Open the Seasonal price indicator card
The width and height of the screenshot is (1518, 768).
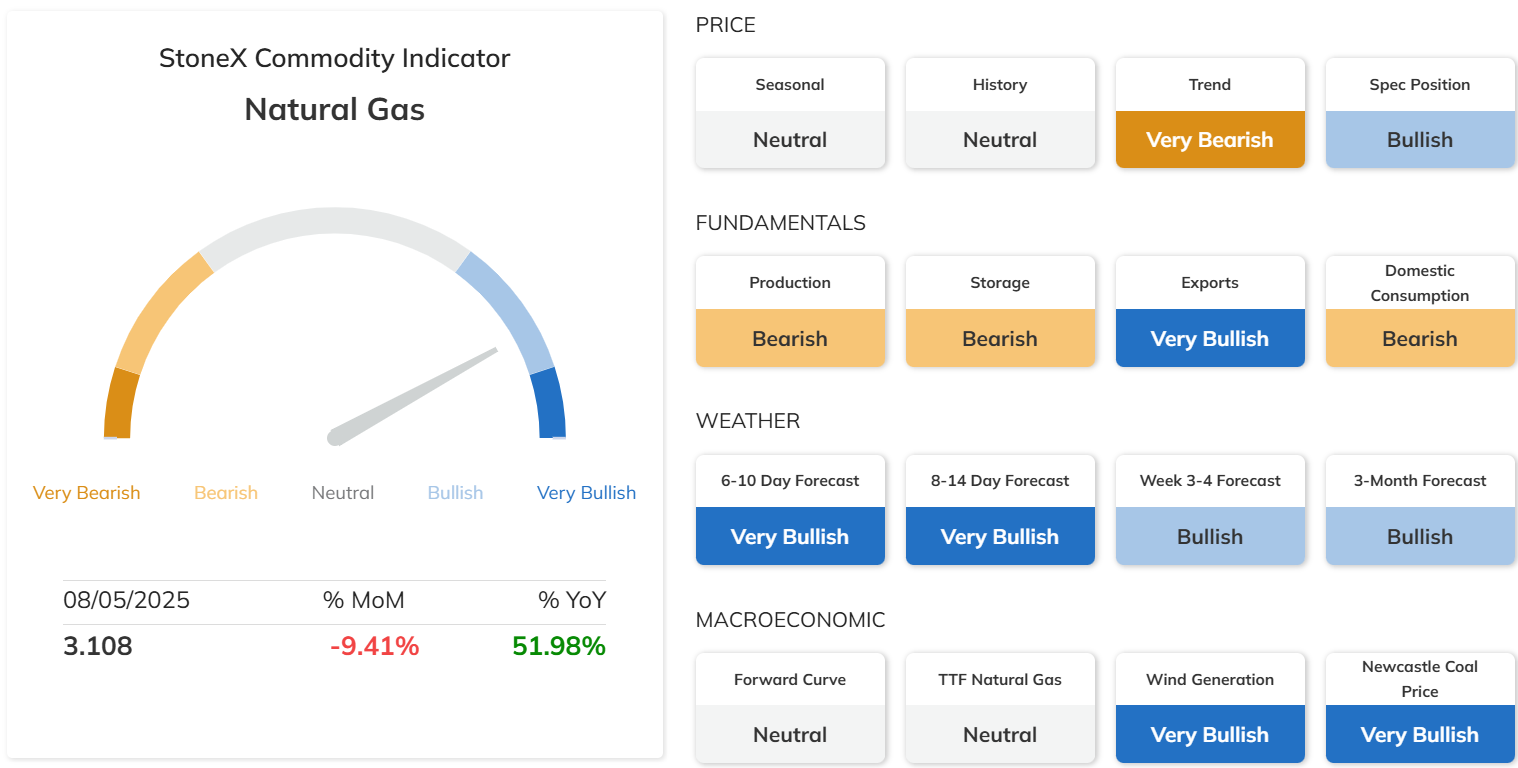coord(790,113)
